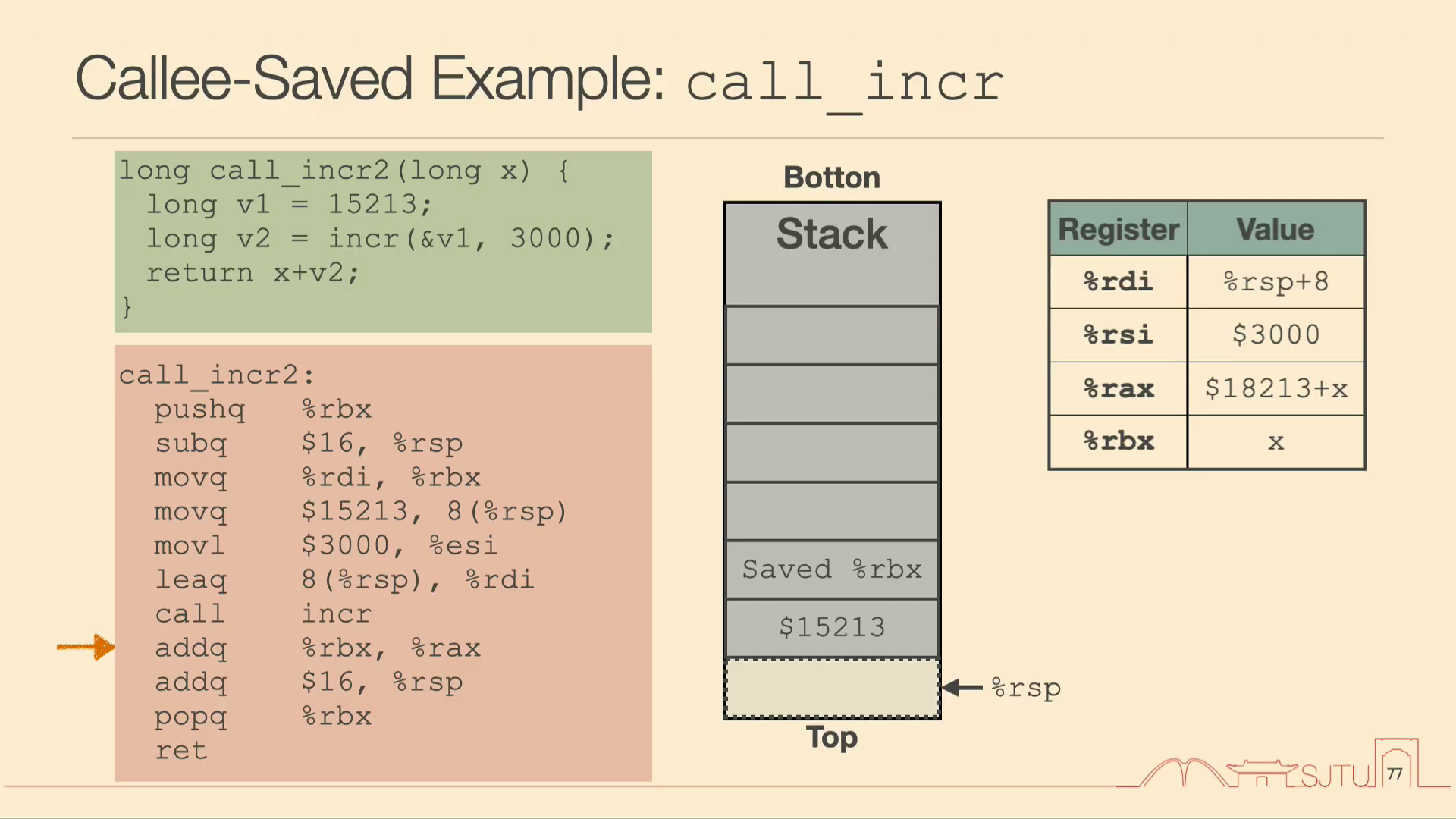Click the 'return x+v2;' line
This screenshot has height=819, width=1456.
[253, 272]
